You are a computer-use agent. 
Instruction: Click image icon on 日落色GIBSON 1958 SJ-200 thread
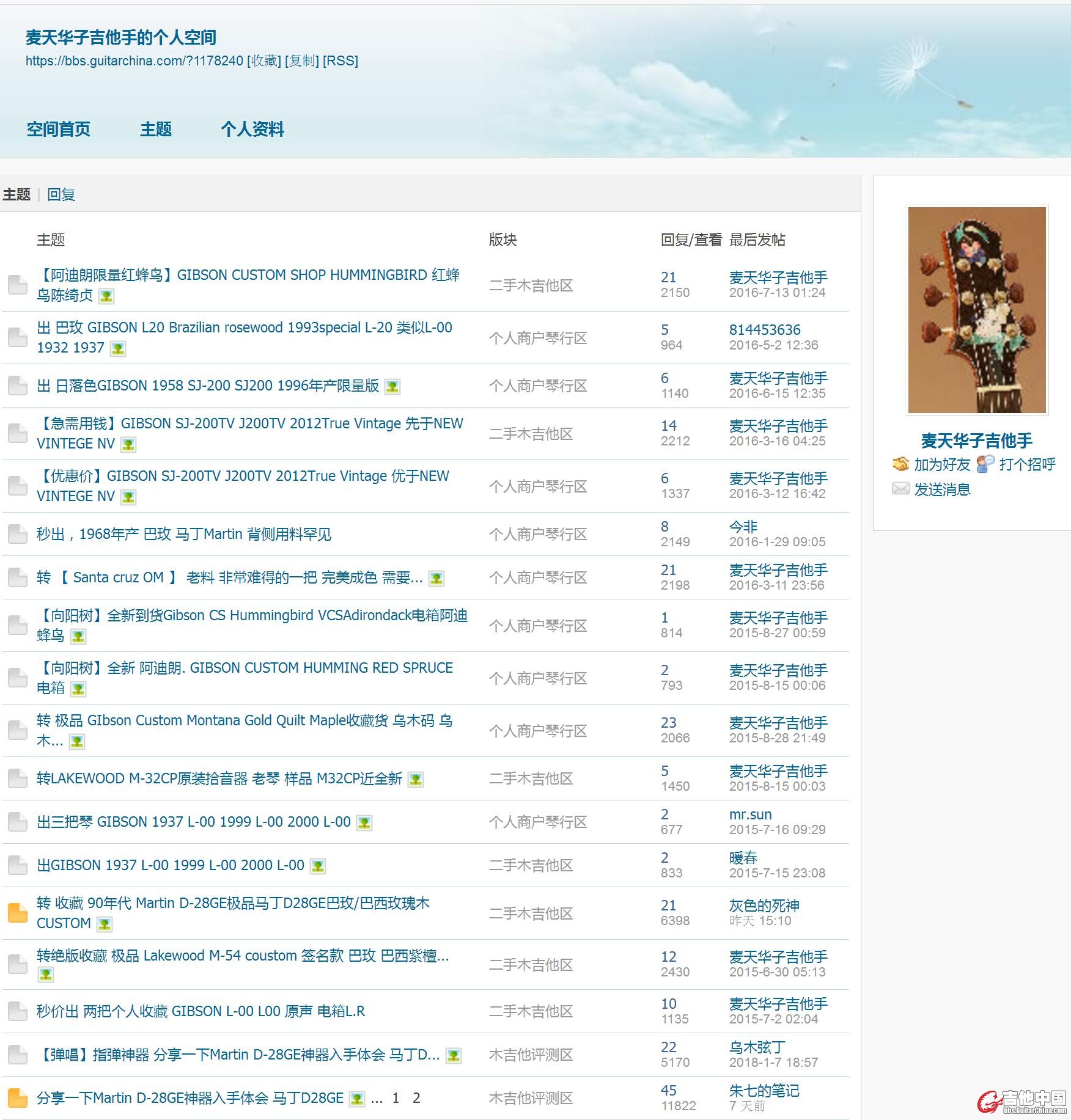pos(392,386)
